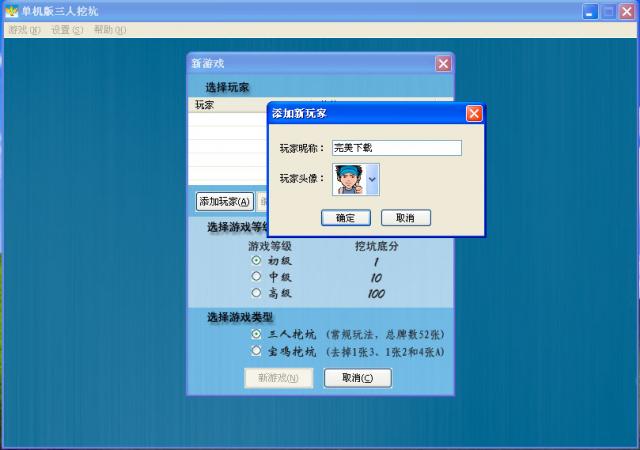
Task: Pick the 高级 game level
Action: click(x=257, y=293)
